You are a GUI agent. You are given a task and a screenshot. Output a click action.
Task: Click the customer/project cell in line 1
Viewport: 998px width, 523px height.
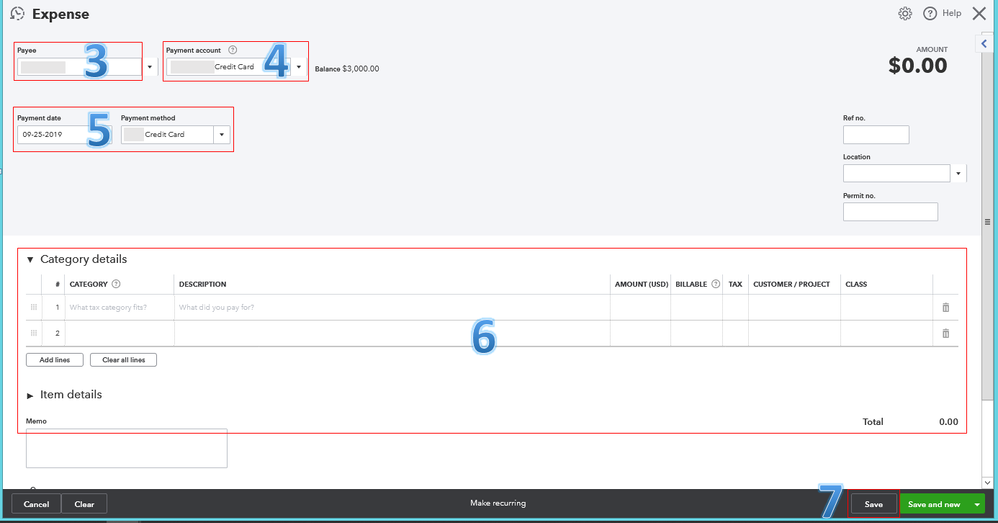[x=794, y=307]
